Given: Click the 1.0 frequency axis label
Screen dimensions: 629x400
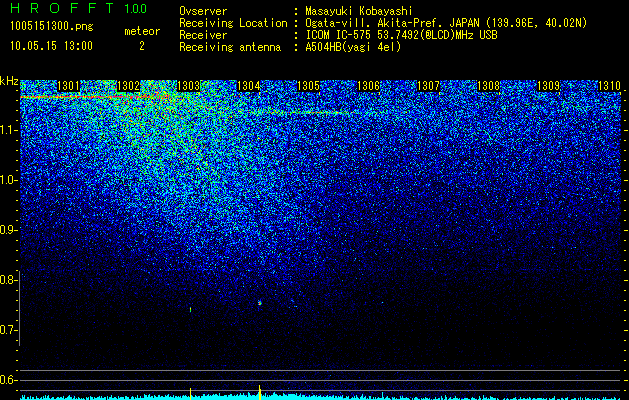Looking at the screenshot, I should 8,180.
